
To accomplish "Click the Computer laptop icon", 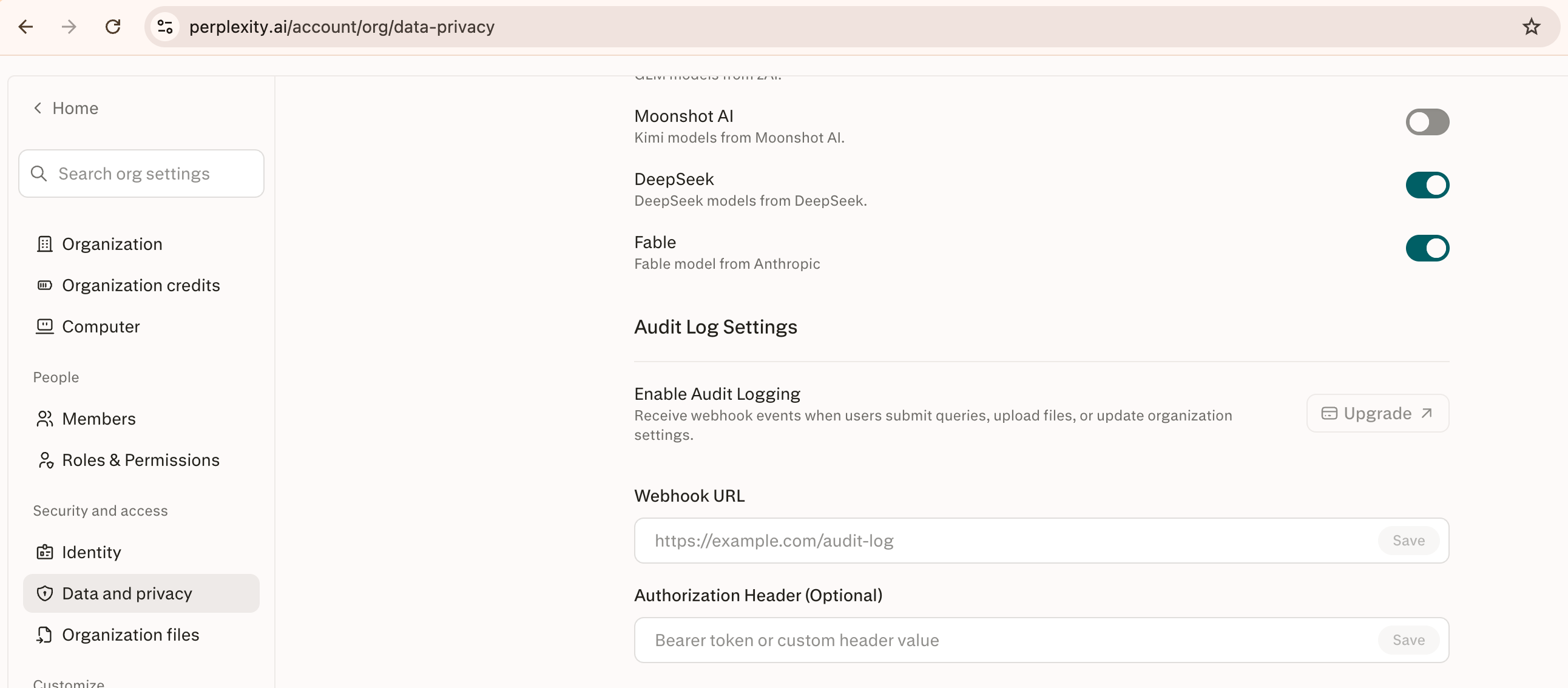I will click(44, 327).
